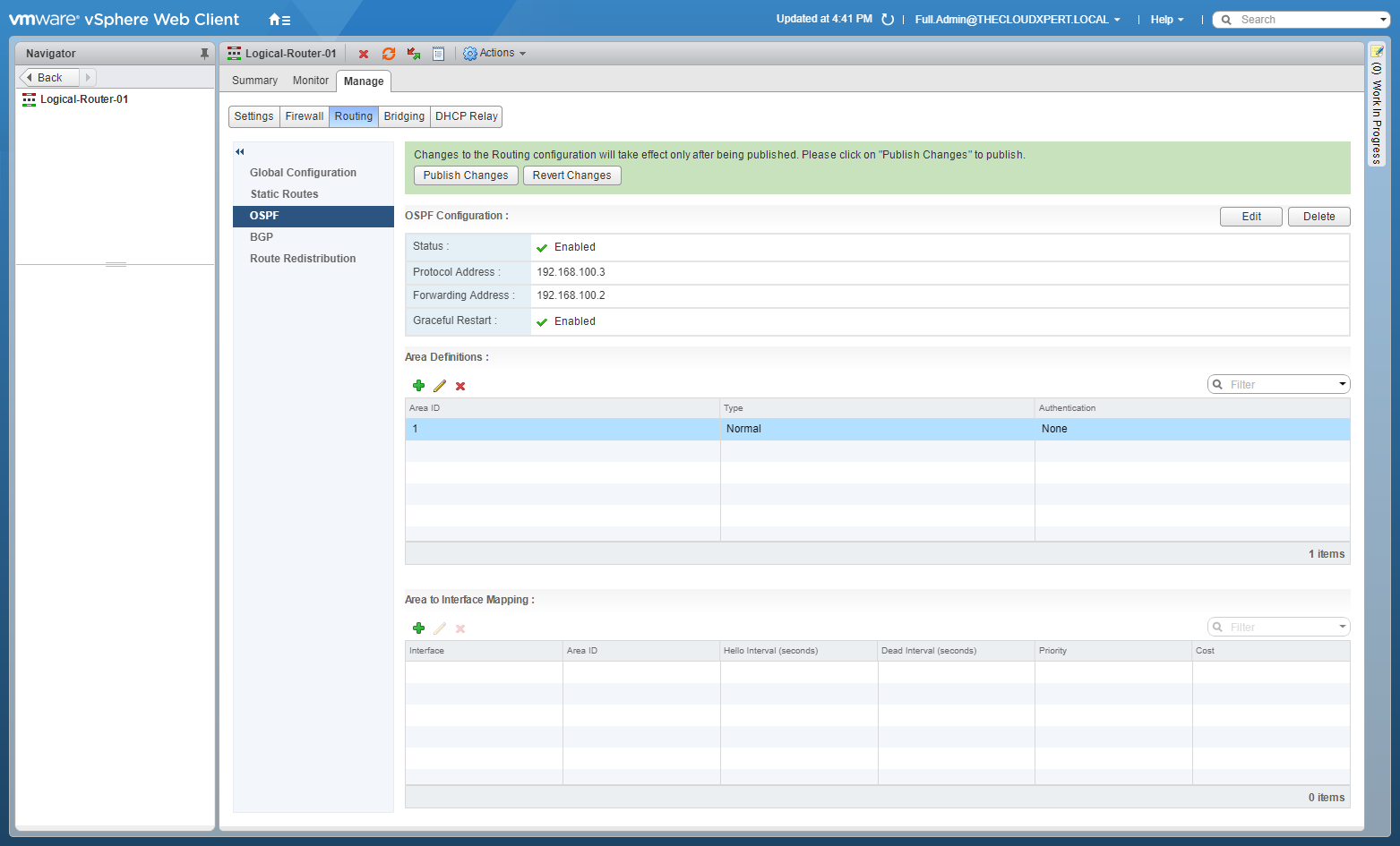The image size is (1400, 846).
Task: Select BGP in the routing menu
Action: point(262,237)
